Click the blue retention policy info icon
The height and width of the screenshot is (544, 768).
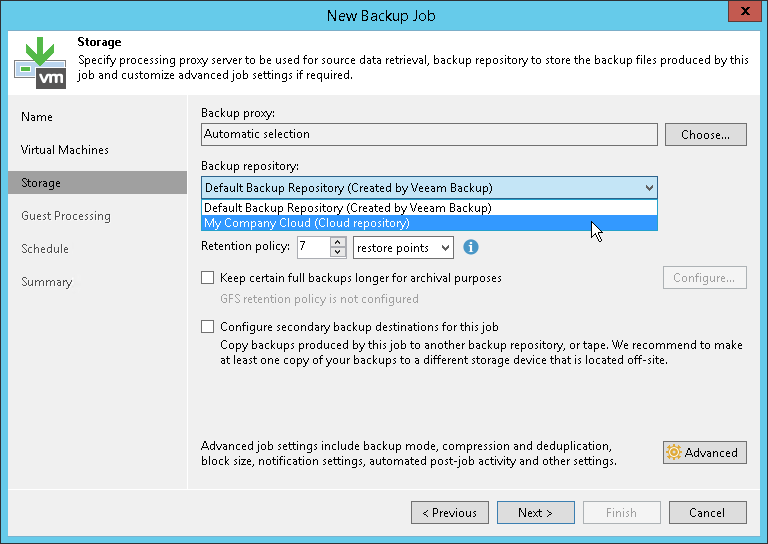coord(471,247)
